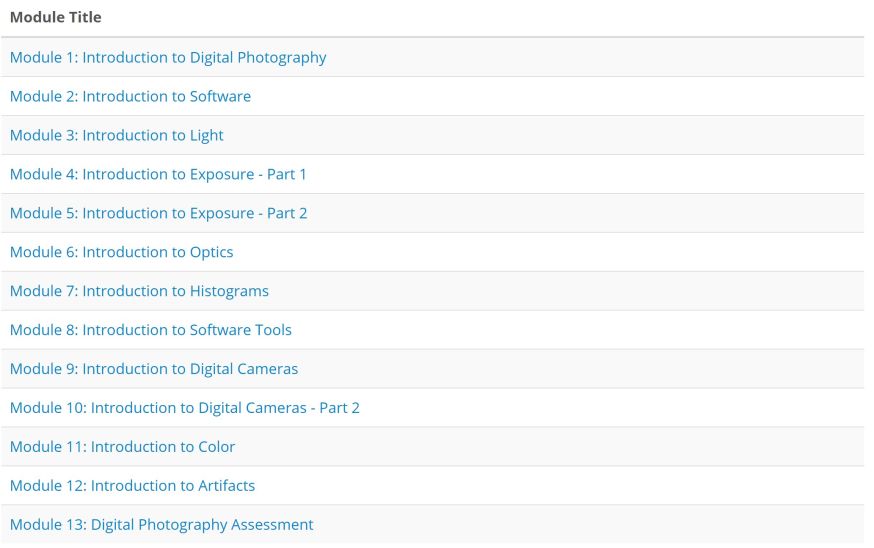Open Module 7: Introduction to Histograms
874x548 pixels.
tap(139, 292)
